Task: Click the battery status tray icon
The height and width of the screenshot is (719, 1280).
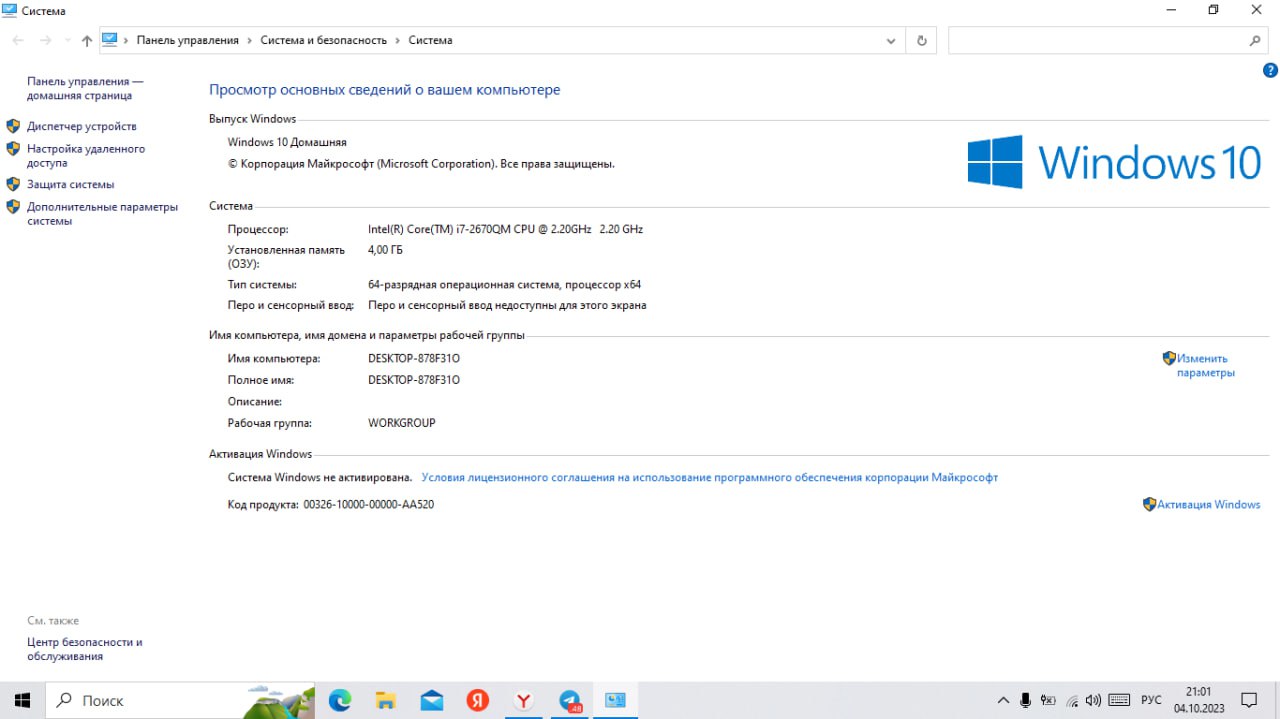Action: coord(1048,700)
